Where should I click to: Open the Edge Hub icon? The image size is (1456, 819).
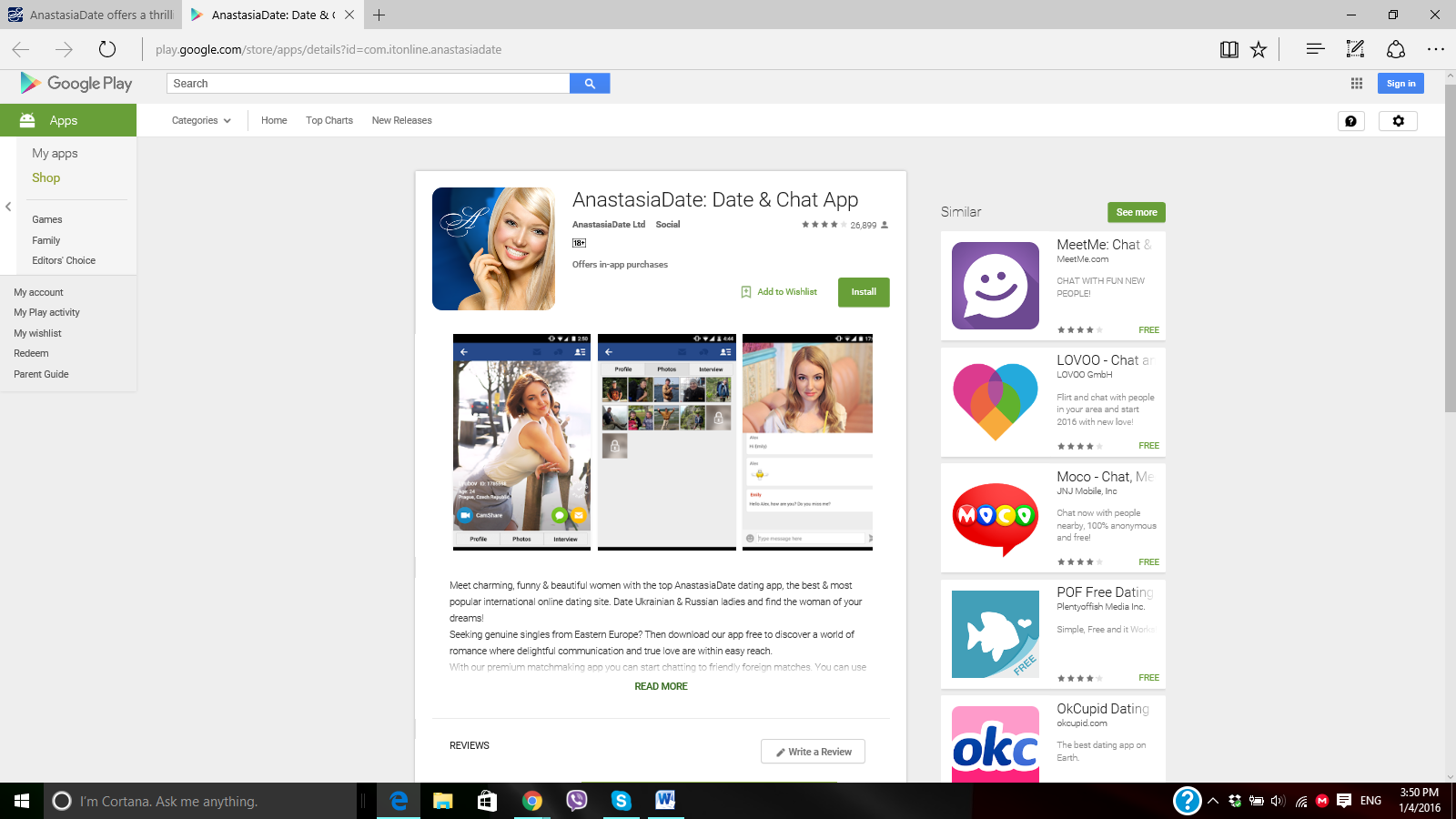[x=1315, y=49]
